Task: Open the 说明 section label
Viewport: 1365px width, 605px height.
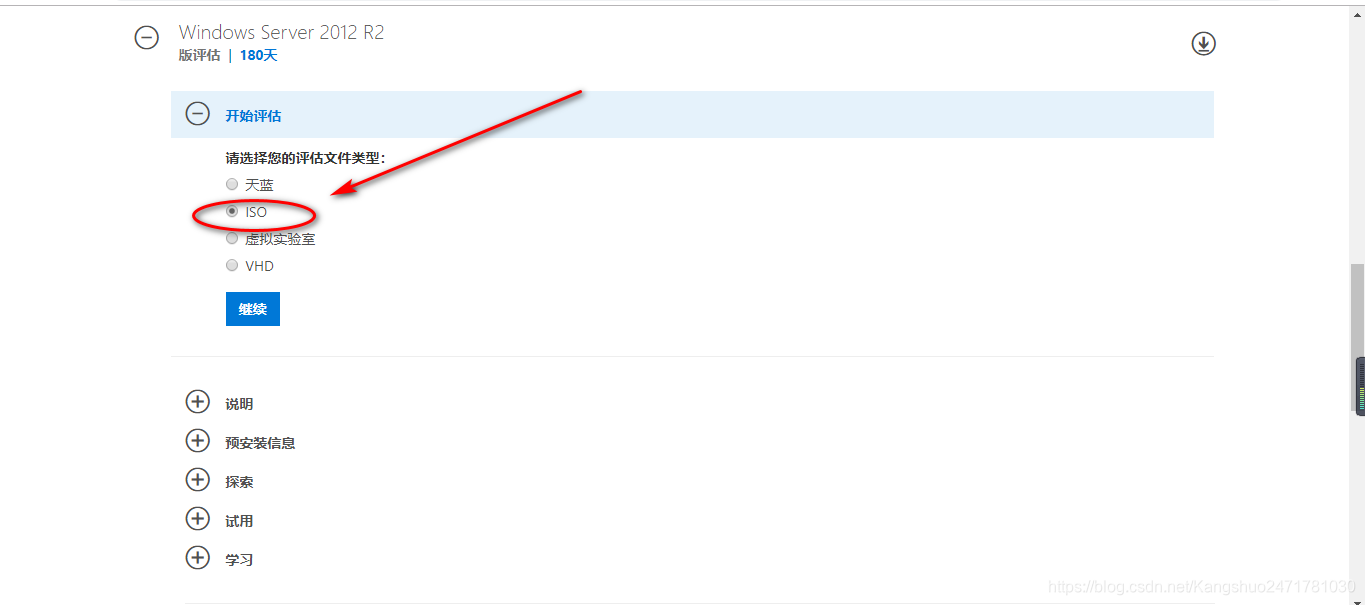Action: point(239,404)
